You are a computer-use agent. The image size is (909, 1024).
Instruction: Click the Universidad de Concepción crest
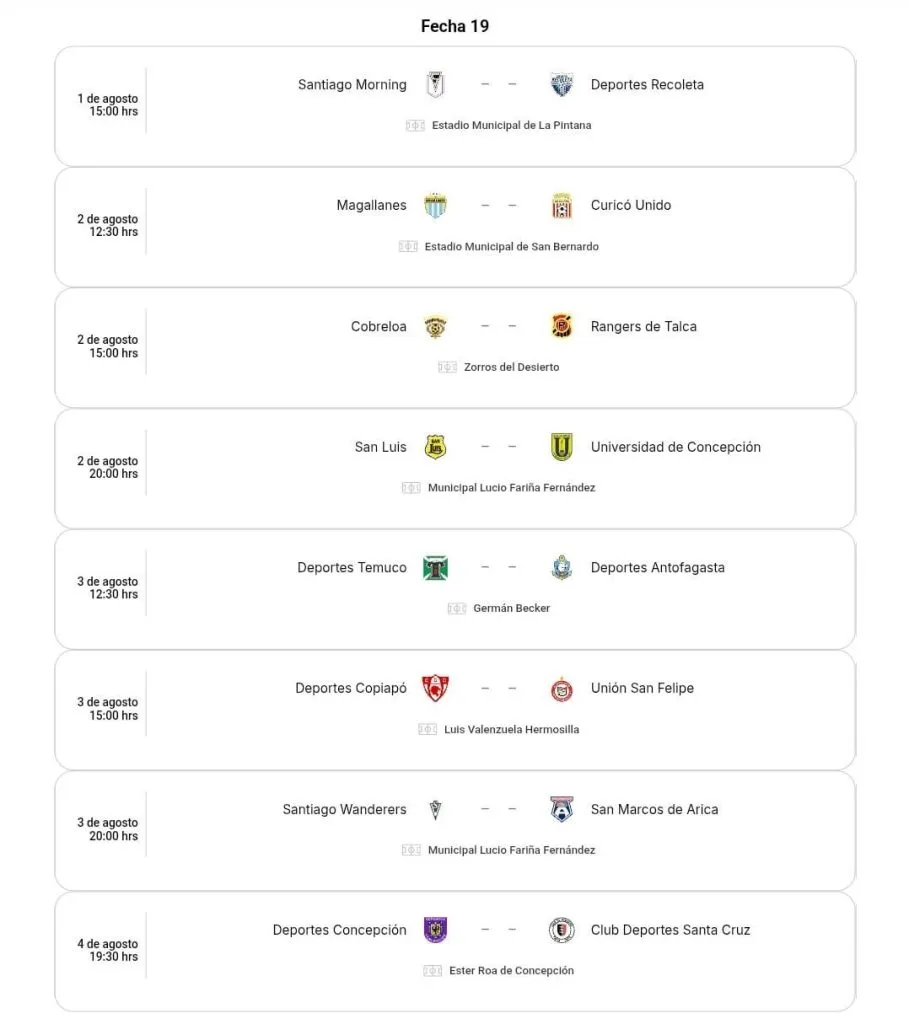tap(562, 447)
